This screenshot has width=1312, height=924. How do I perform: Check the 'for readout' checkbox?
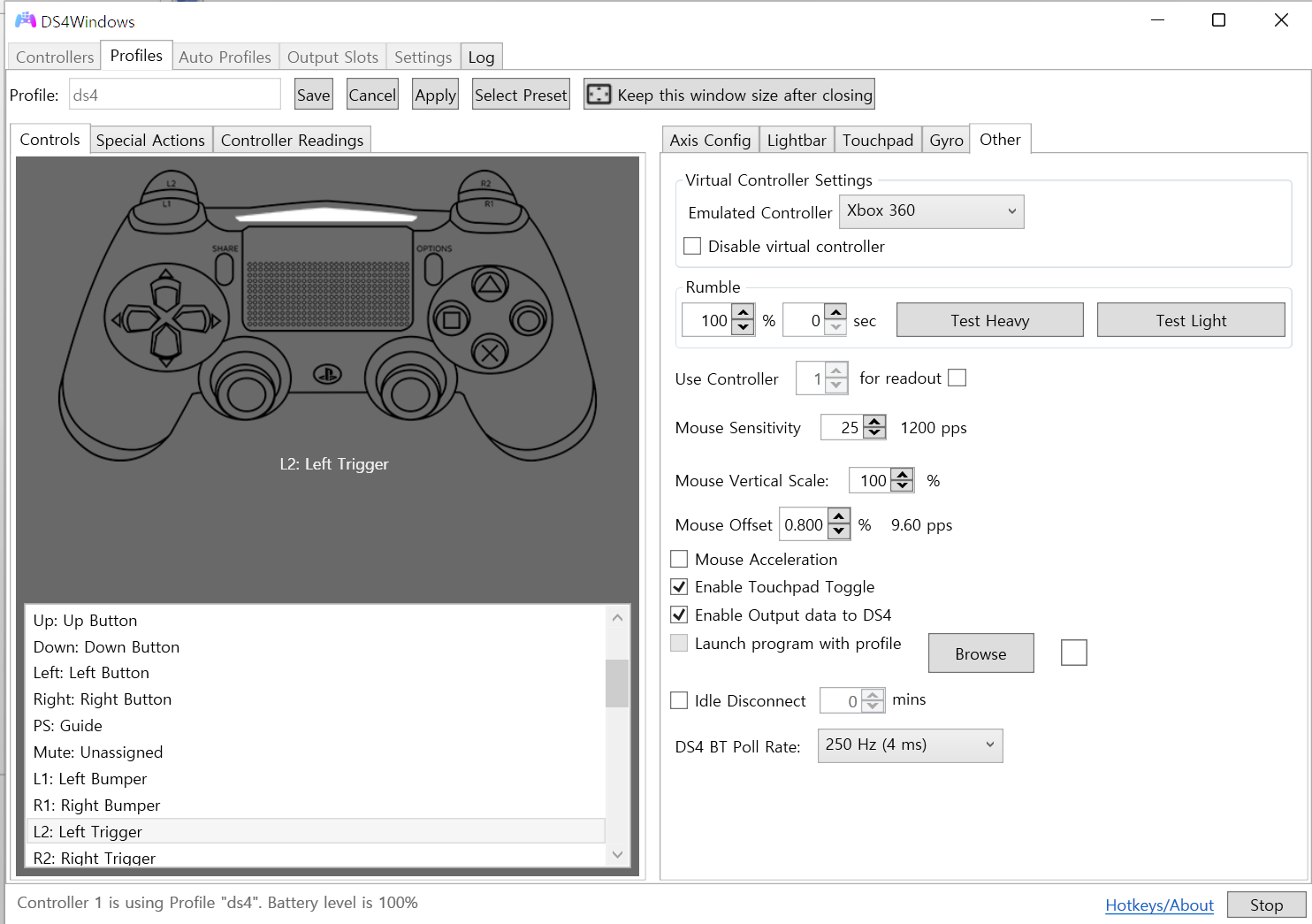point(957,378)
